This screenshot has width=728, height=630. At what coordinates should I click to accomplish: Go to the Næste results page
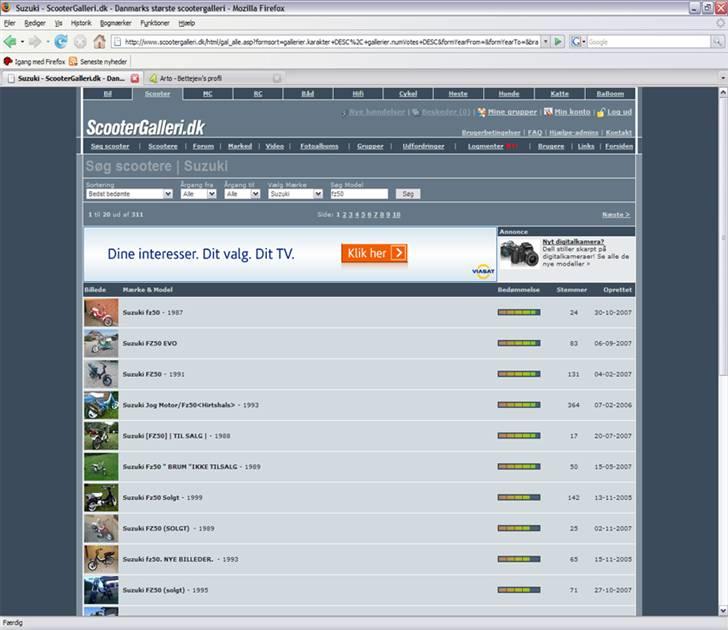615,214
